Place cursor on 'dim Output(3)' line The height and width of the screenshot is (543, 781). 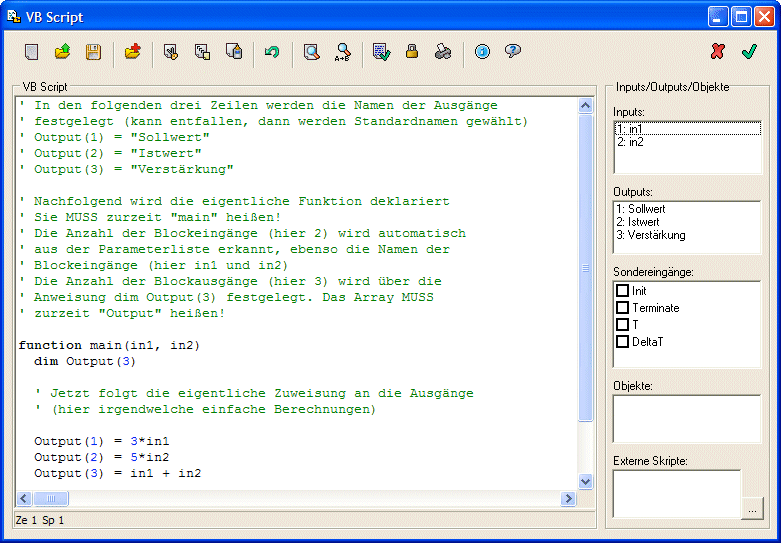[85, 361]
